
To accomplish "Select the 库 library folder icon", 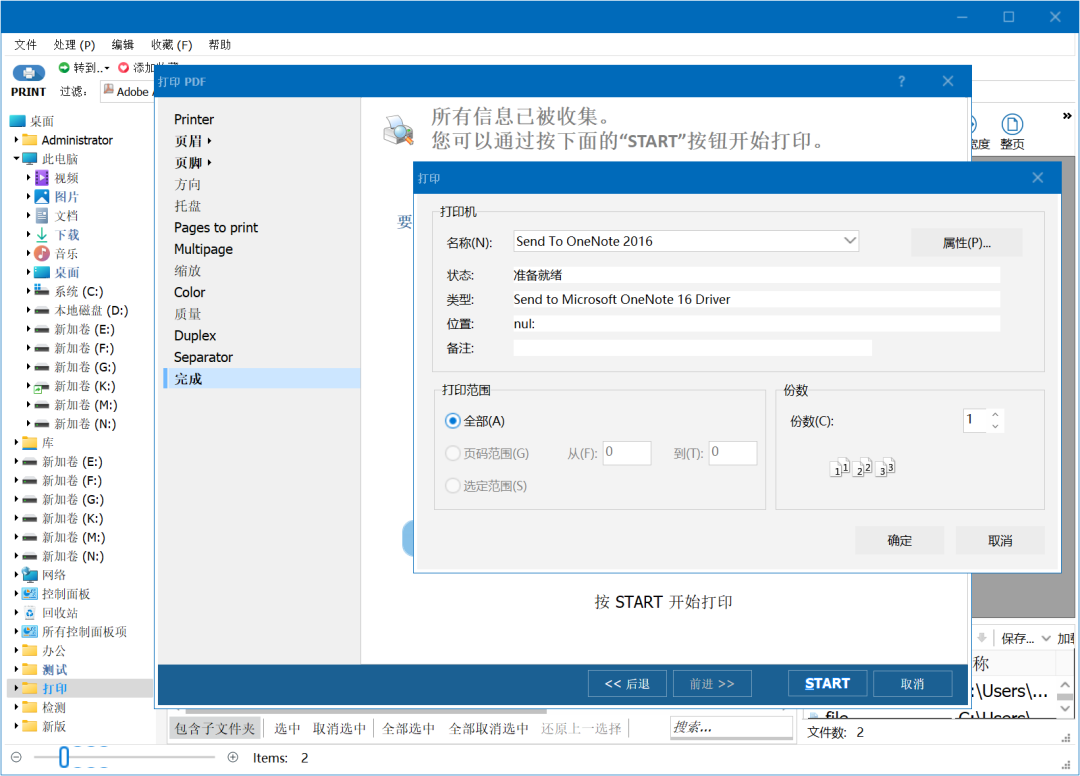I will pyautogui.click(x=30, y=443).
